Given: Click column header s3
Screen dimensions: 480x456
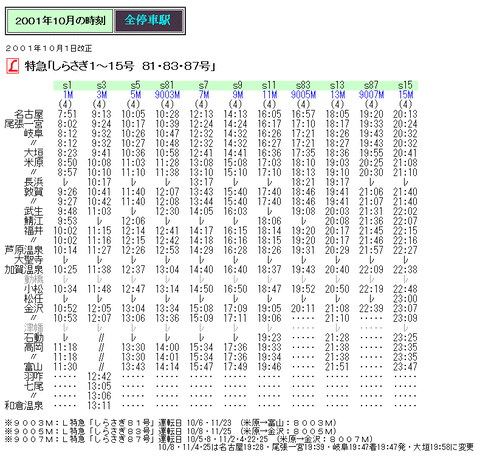Looking at the screenshot, I should [x=101, y=85].
